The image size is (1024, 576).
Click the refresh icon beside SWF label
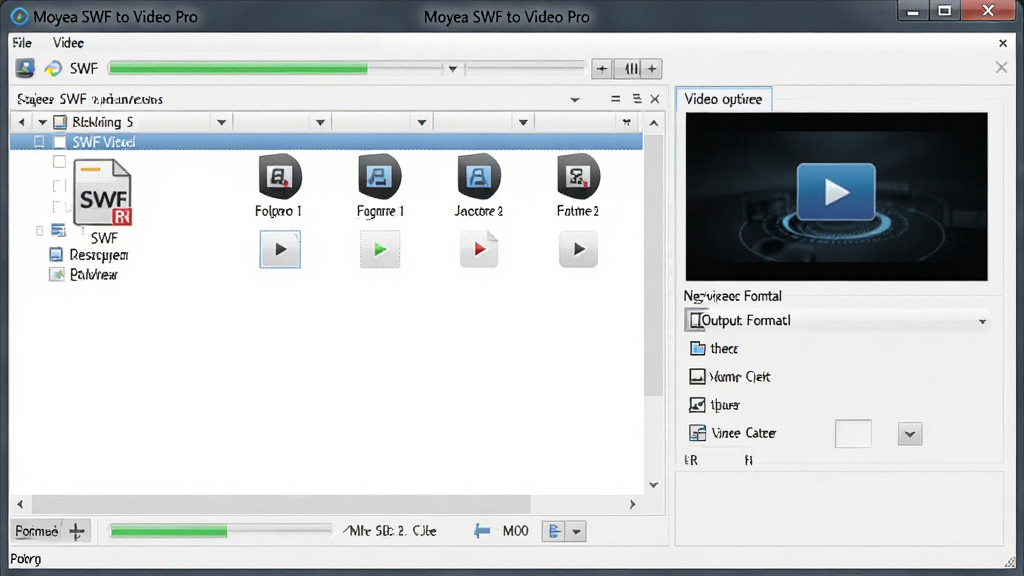pyautogui.click(x=53, y=68)
